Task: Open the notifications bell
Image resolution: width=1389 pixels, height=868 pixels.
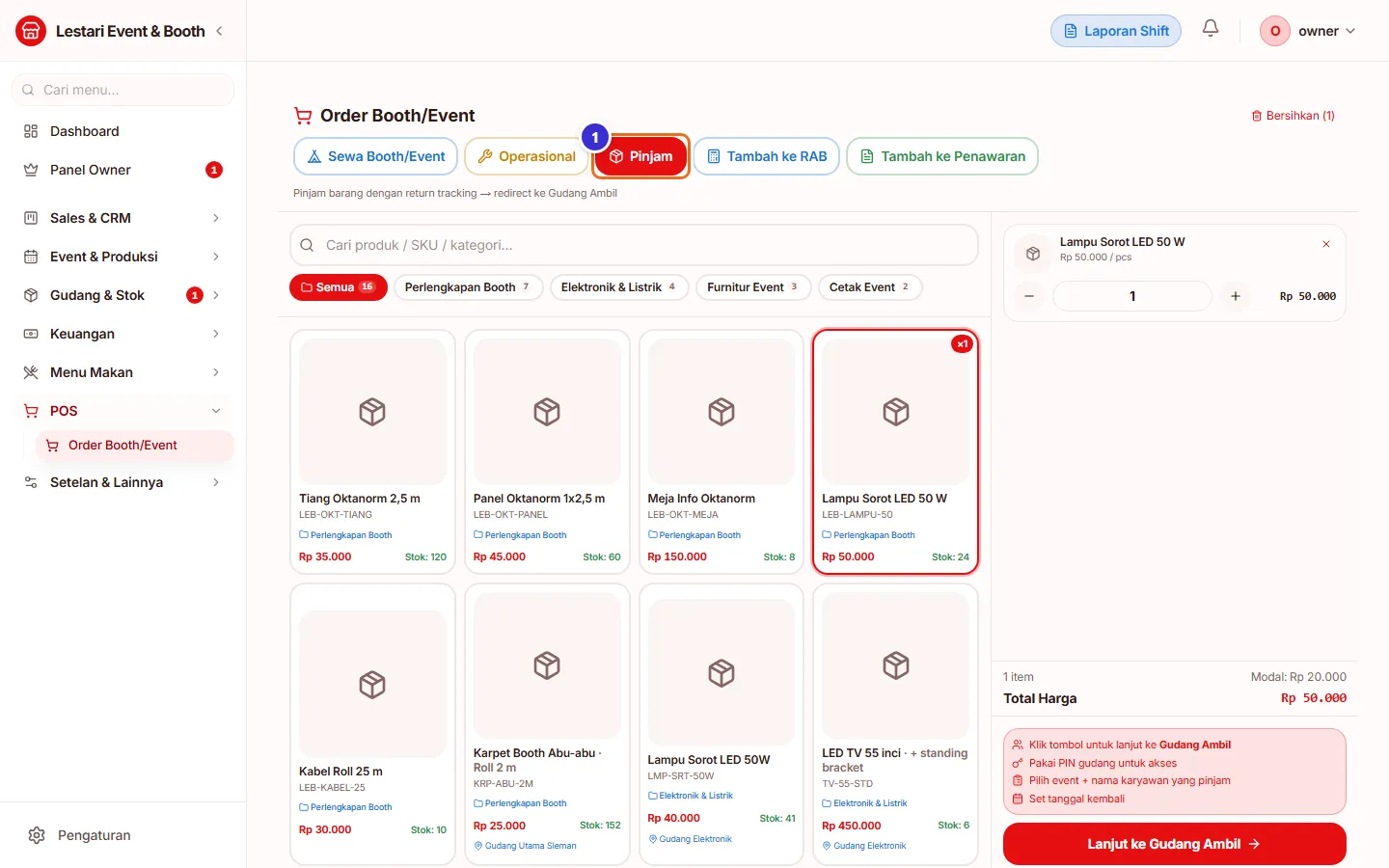Action: (x=1211, y=29)
